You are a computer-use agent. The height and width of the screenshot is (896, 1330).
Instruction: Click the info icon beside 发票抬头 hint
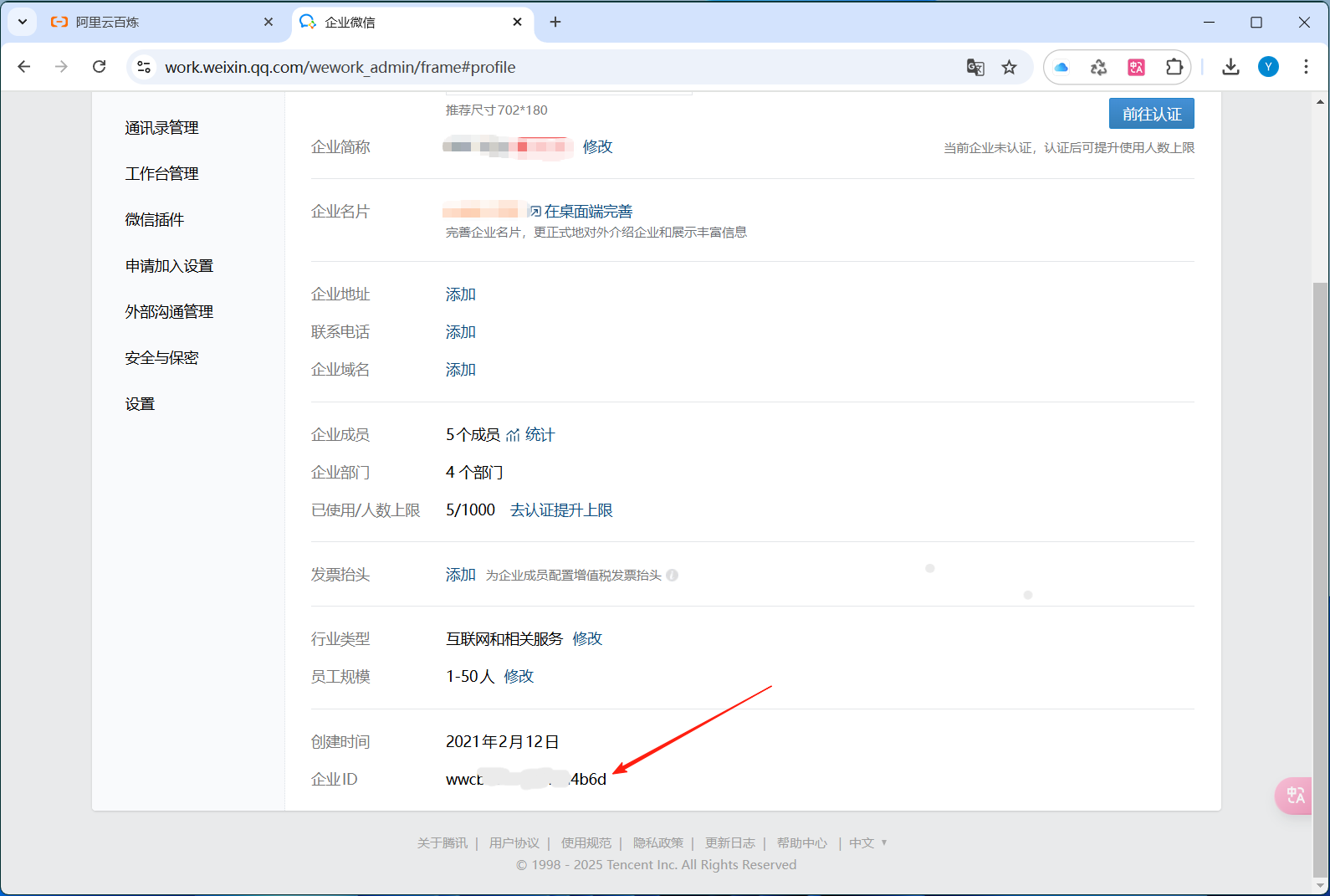click(x=673, y=576)
